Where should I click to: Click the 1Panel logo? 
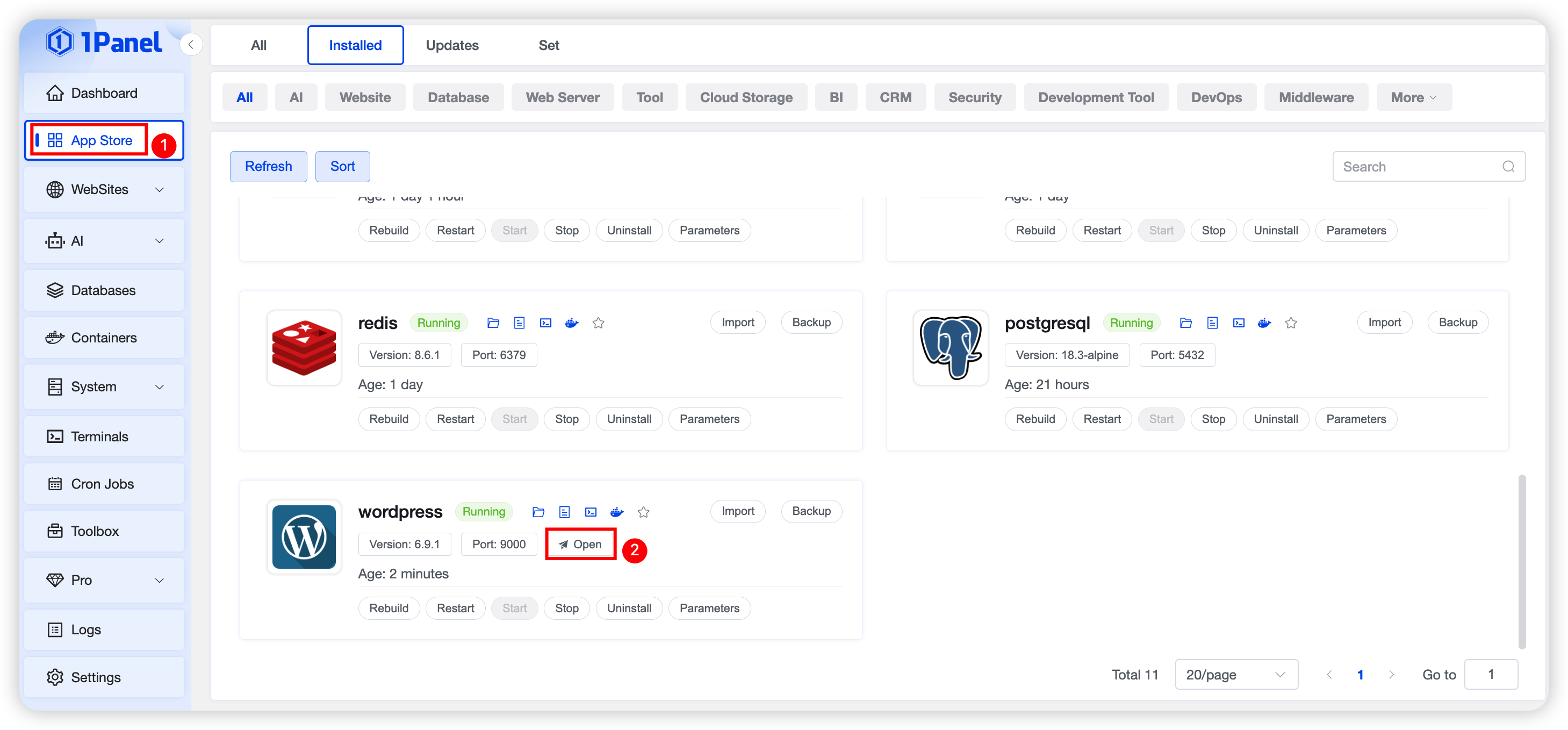point(105,42)
